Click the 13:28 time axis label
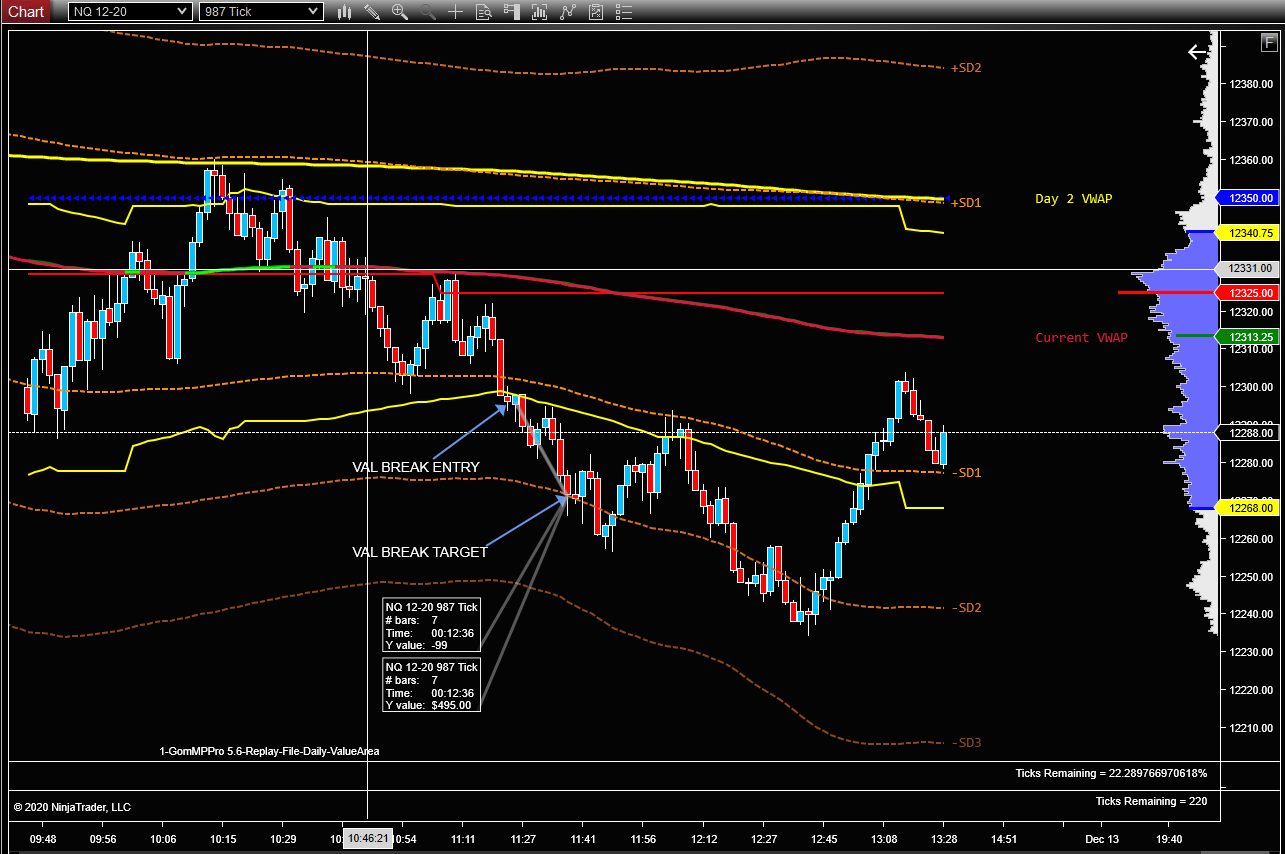The image size is (1285, 854). click(x=943, y=839)
